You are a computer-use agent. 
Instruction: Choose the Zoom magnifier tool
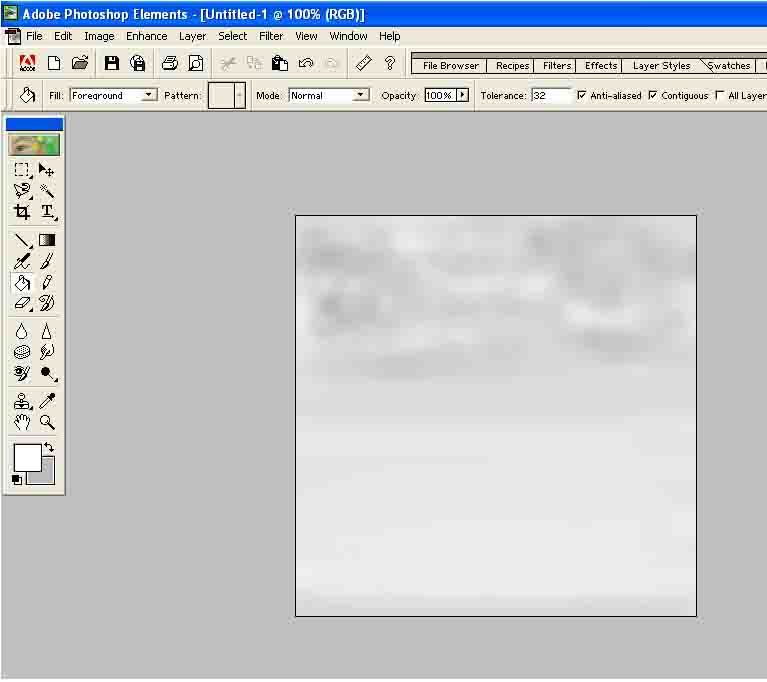pyautogui.click(x=47, y=423)
